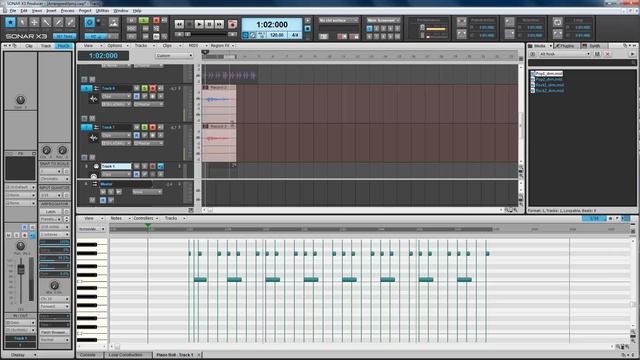640x360 pixels.
Task: Mute Track 6
Action: coord(136,88)
